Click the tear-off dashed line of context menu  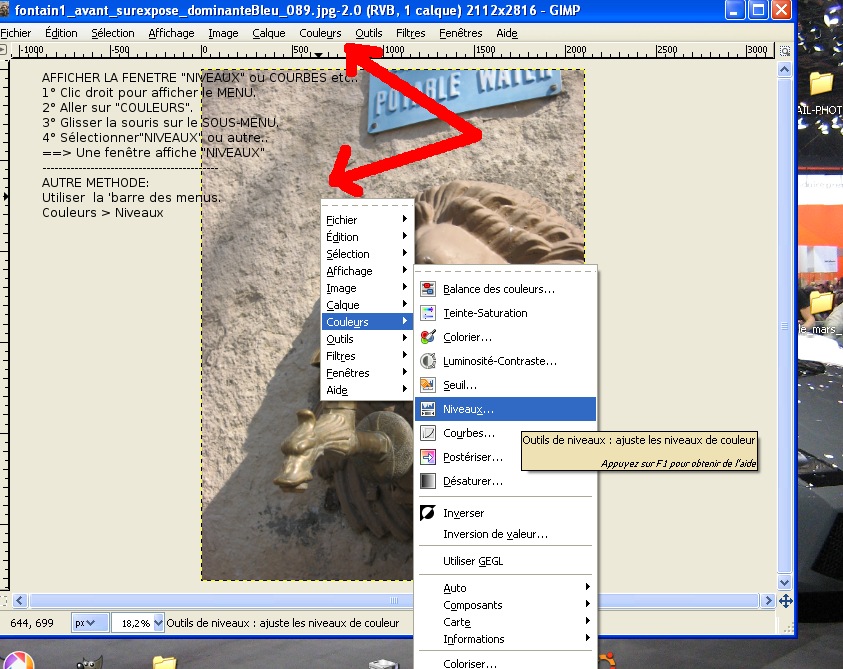(367, 205)
